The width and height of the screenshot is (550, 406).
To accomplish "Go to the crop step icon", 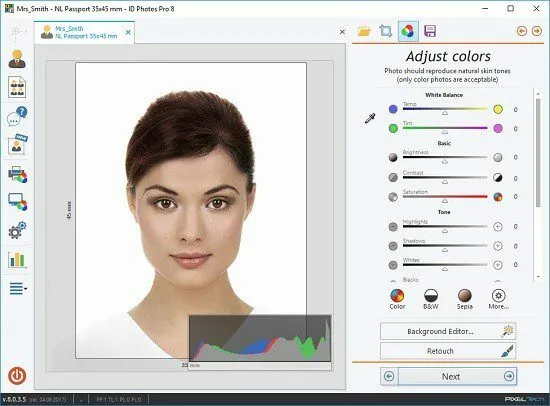I will (385, 31).
